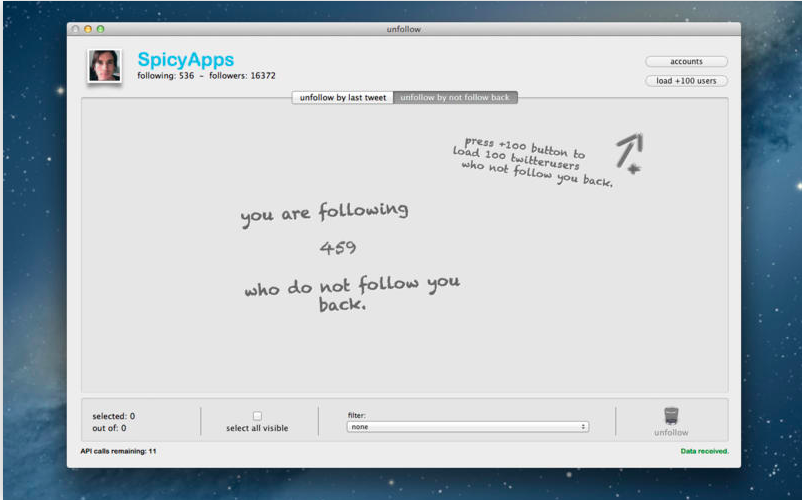Click the unfollow label under the trash icon
This screenshot has height=500, width=802.
point(671,433)
